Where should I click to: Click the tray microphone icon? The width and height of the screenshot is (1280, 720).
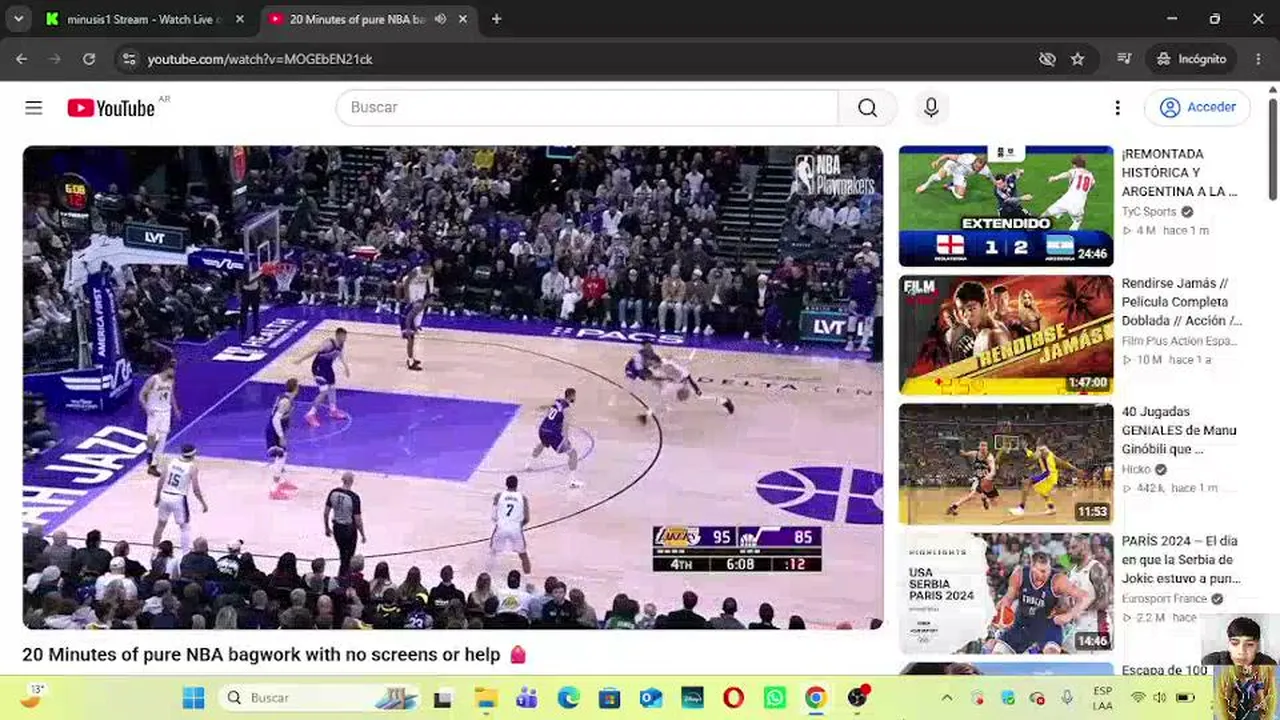tap(1067, 698)
